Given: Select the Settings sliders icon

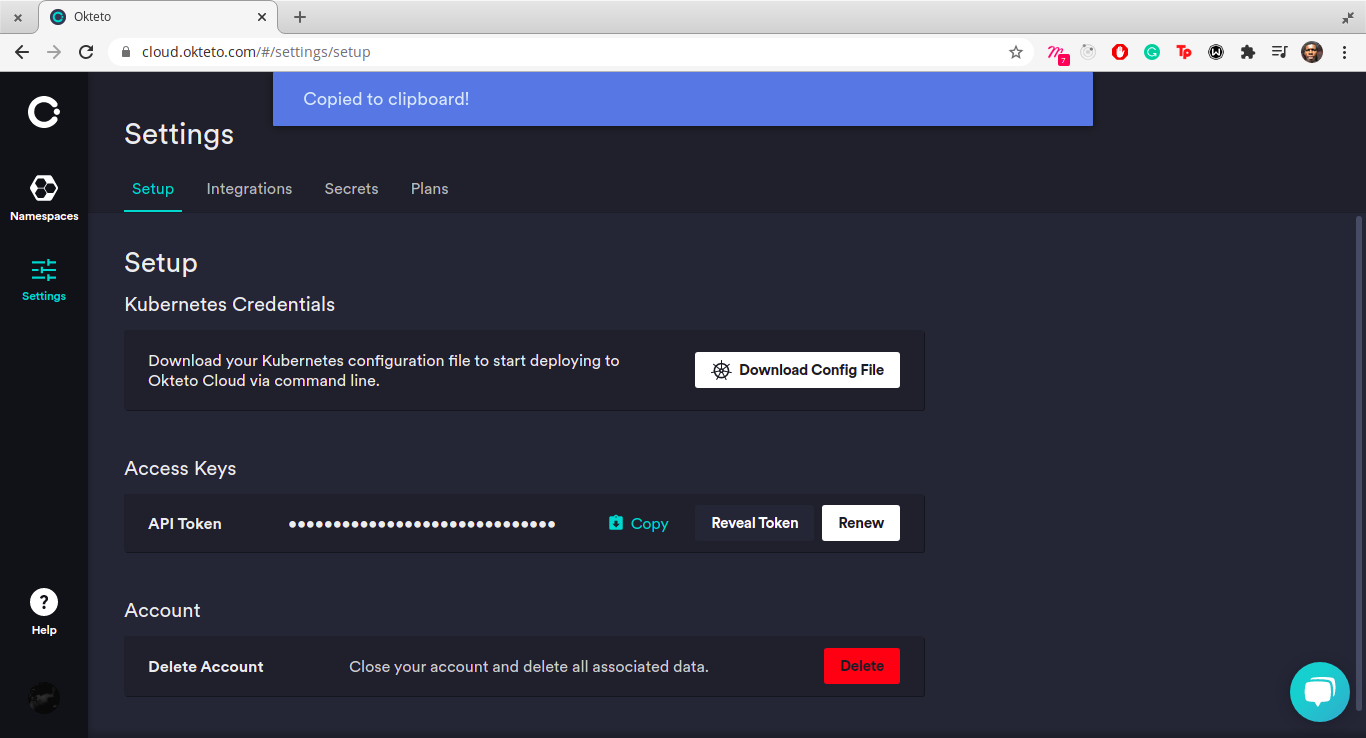Looking at the screenshot, I should 44,270.
